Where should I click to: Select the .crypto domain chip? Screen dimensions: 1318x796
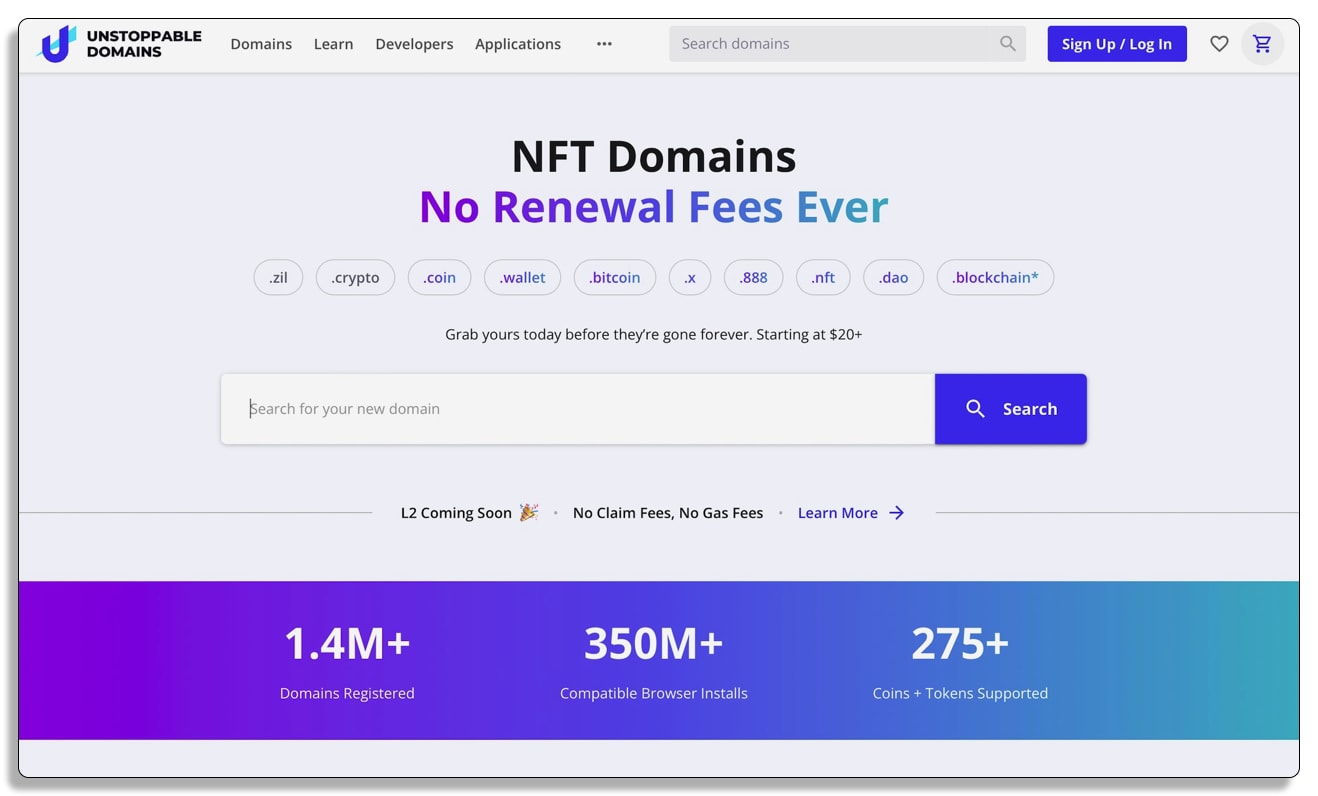click(x=355, y=278)
